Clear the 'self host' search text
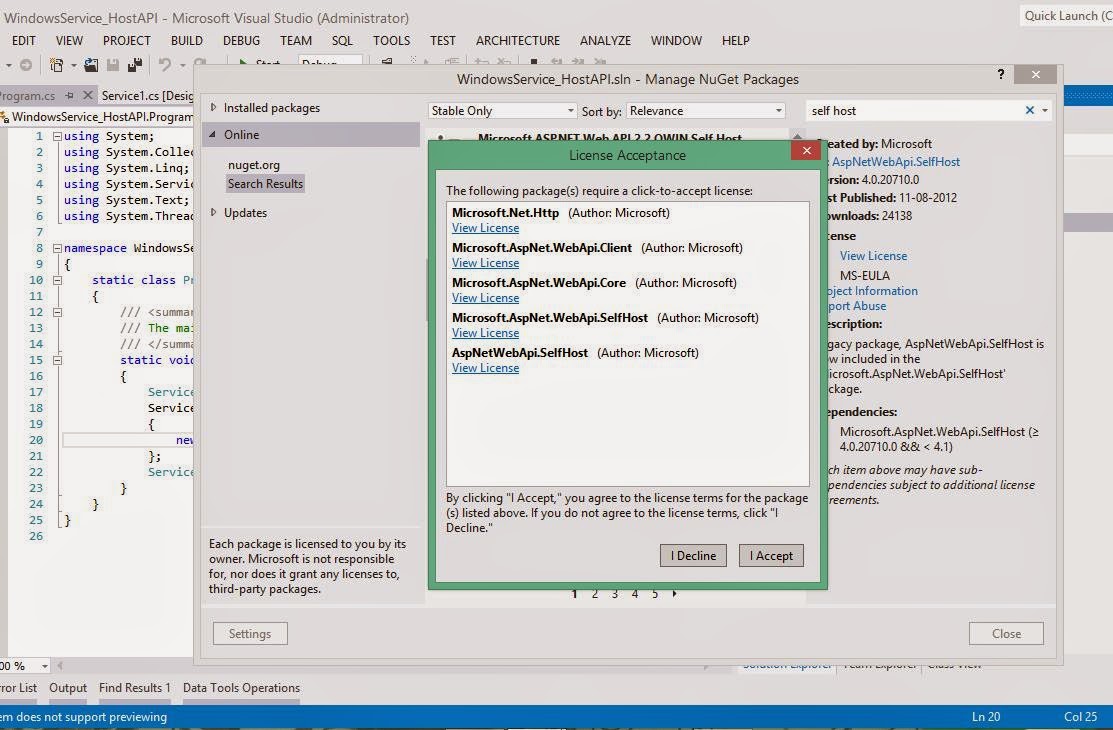The height and width of the screenshot is (730, 1113). pyautogui.click(x=1029, y=110)
